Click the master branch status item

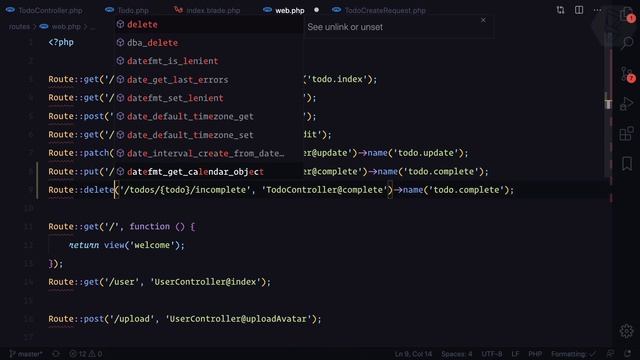[x=25, y=354]
